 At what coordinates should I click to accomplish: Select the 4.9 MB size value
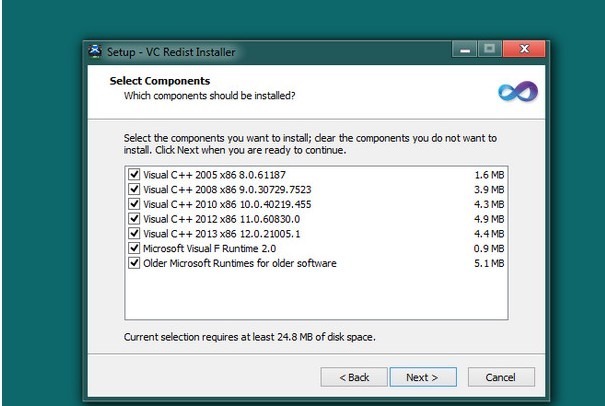(x=489, y=219)
